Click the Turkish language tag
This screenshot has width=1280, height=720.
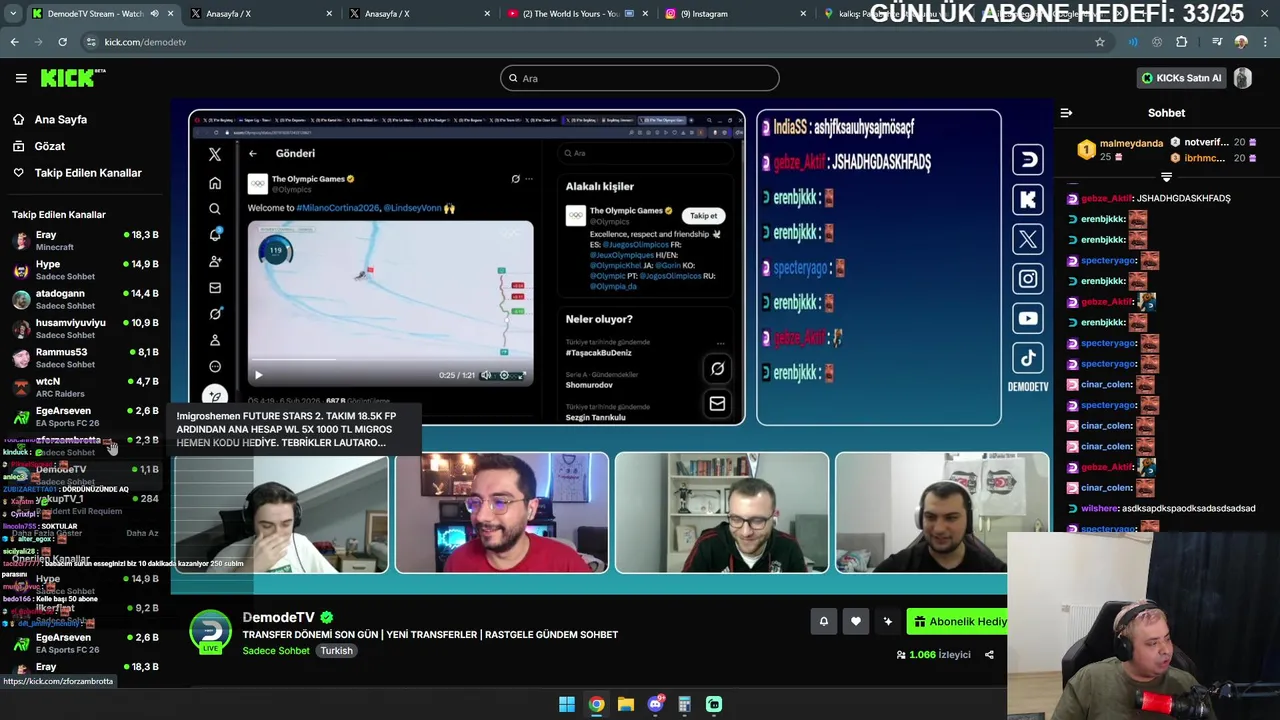(x=336, y=651)
